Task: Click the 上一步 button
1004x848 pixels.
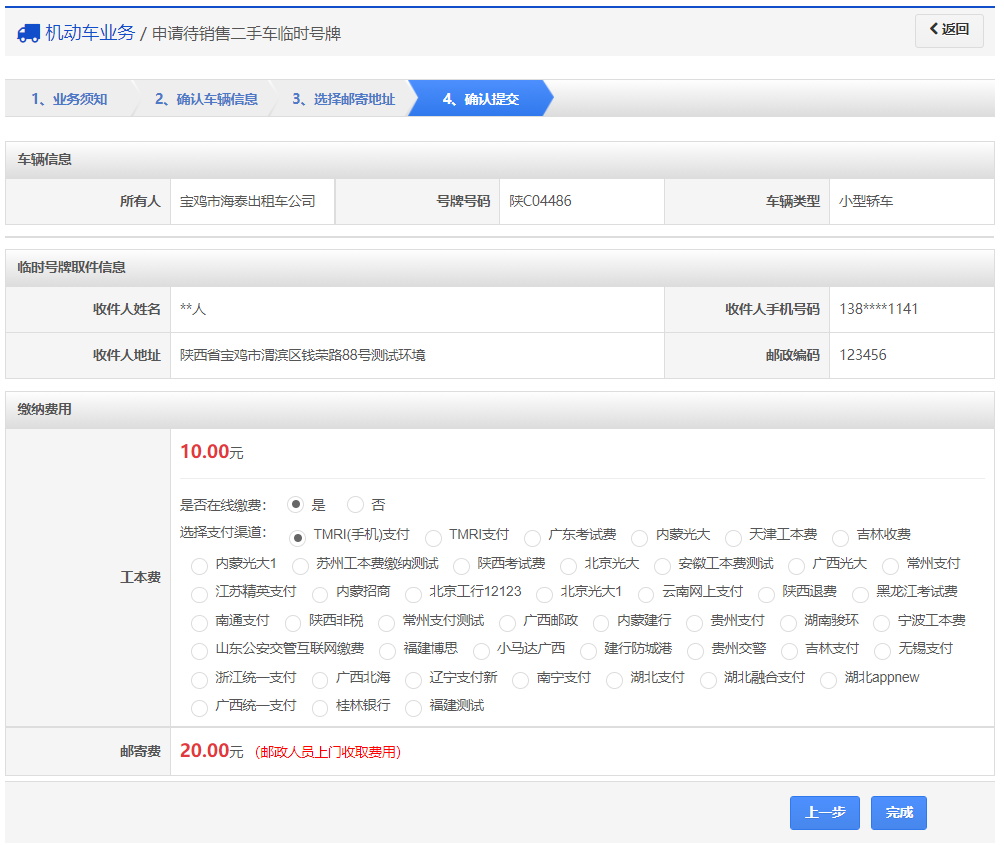Action: [824, 812]
